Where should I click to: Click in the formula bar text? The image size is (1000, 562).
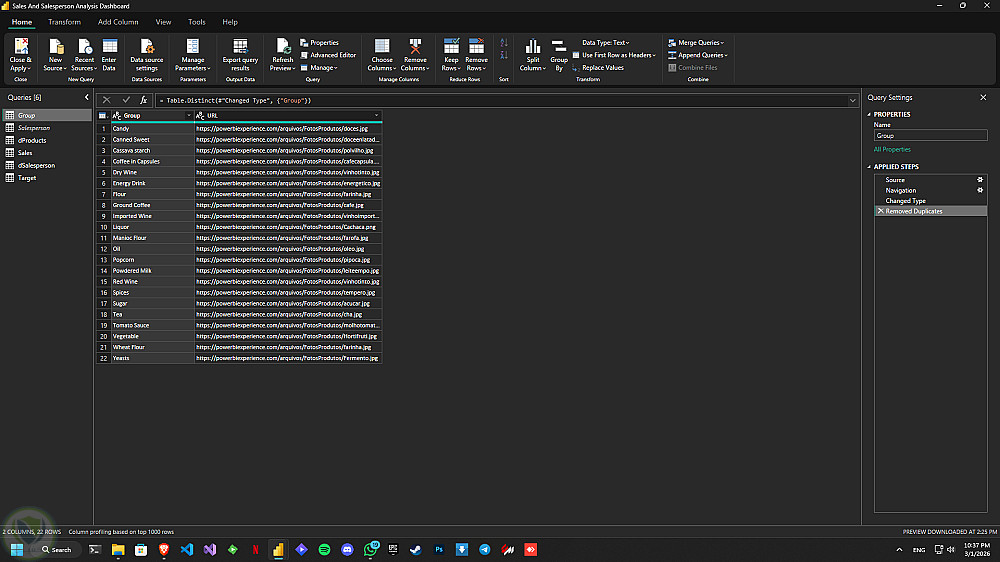click(x=235, y=101)
